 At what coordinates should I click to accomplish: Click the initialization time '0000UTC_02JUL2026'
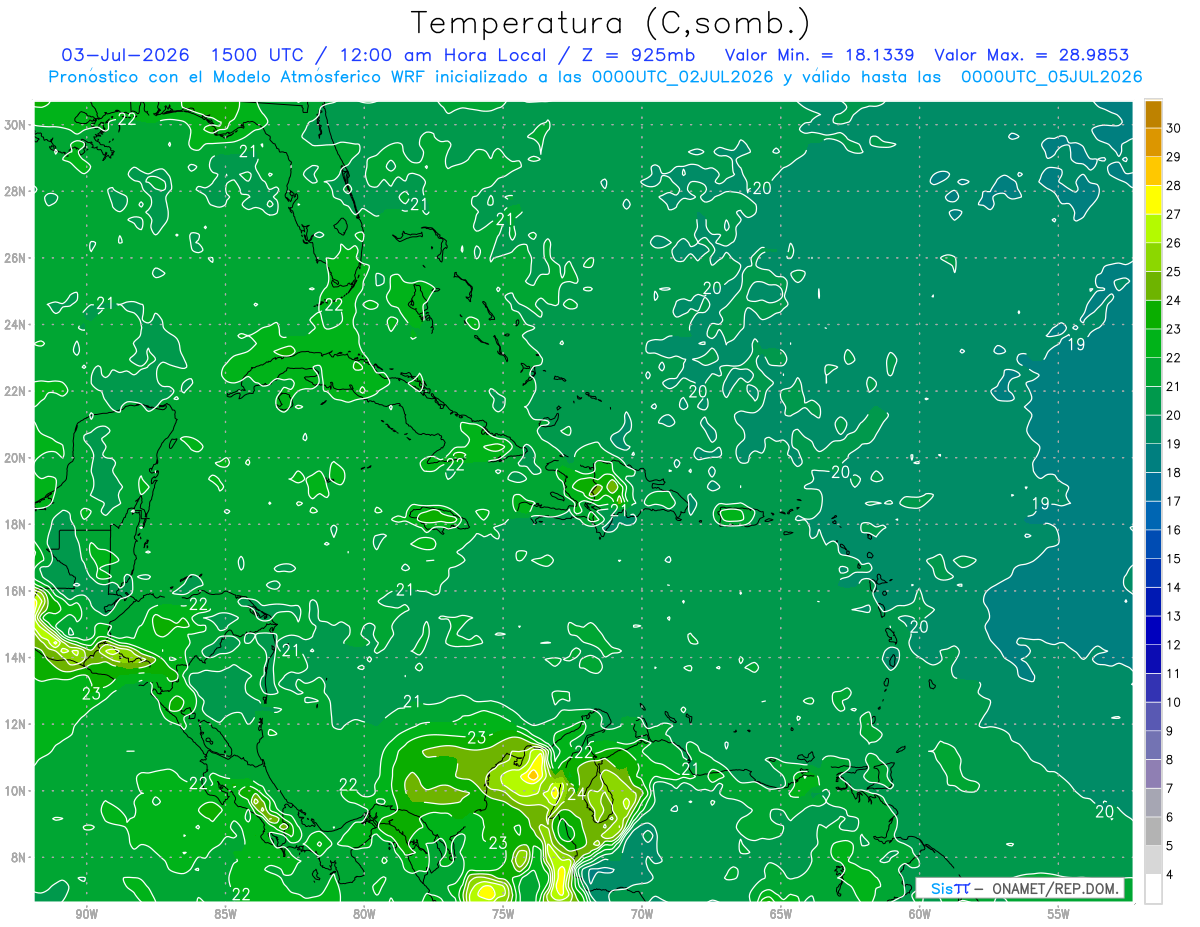pos(682,77)
